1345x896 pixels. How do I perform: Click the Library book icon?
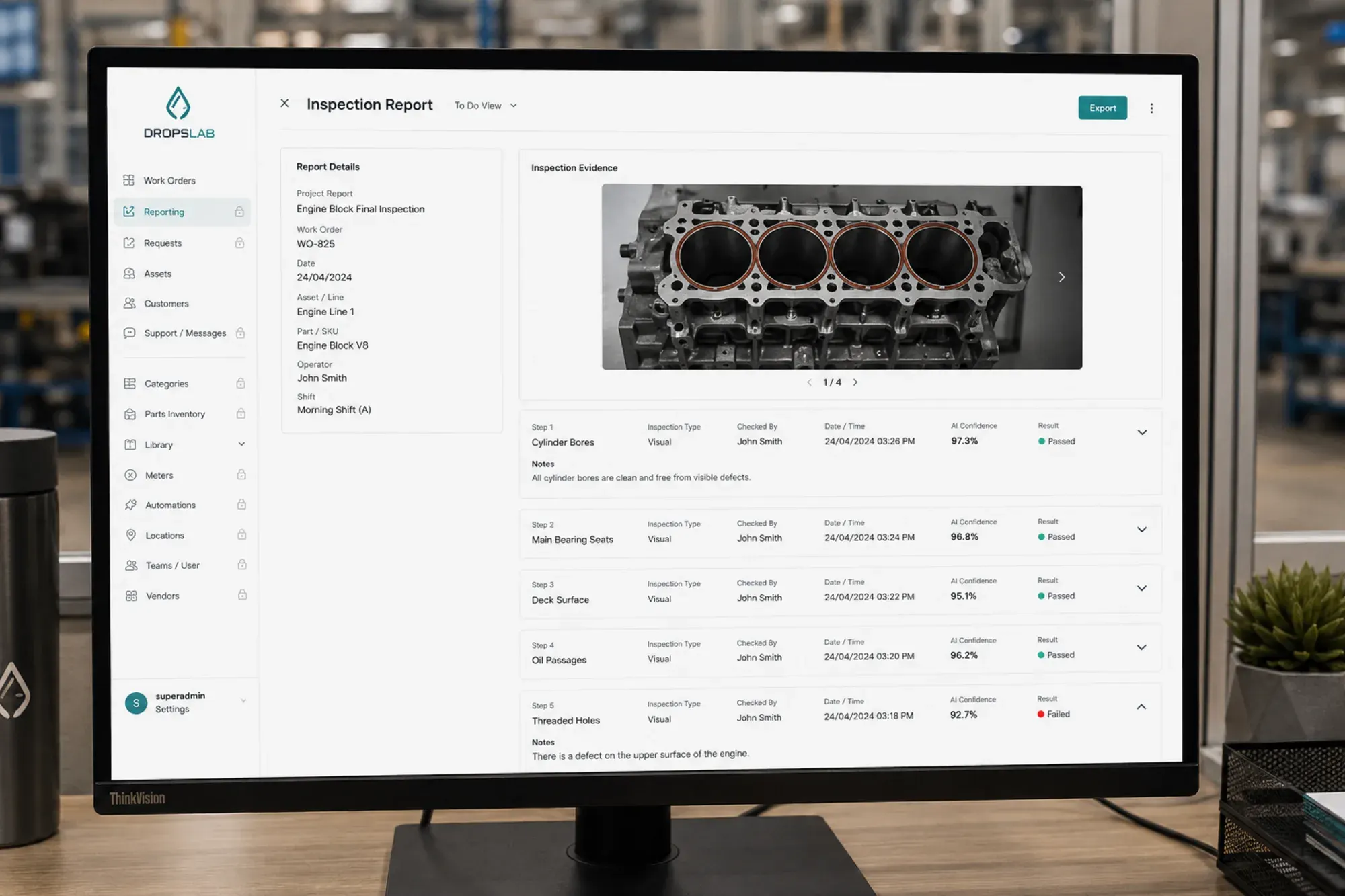pos(130,444)
